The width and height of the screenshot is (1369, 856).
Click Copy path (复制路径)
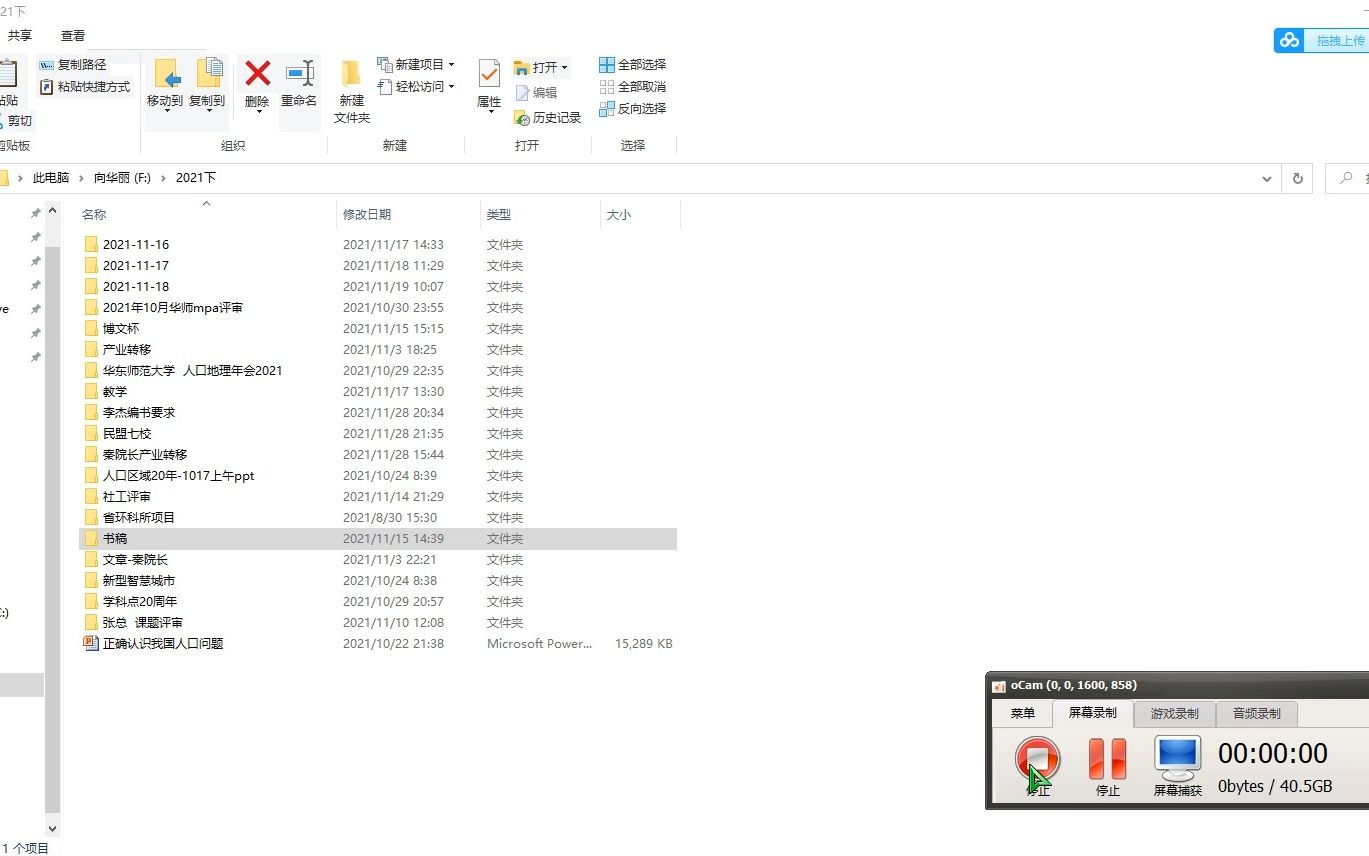click(x=72, y=64)
